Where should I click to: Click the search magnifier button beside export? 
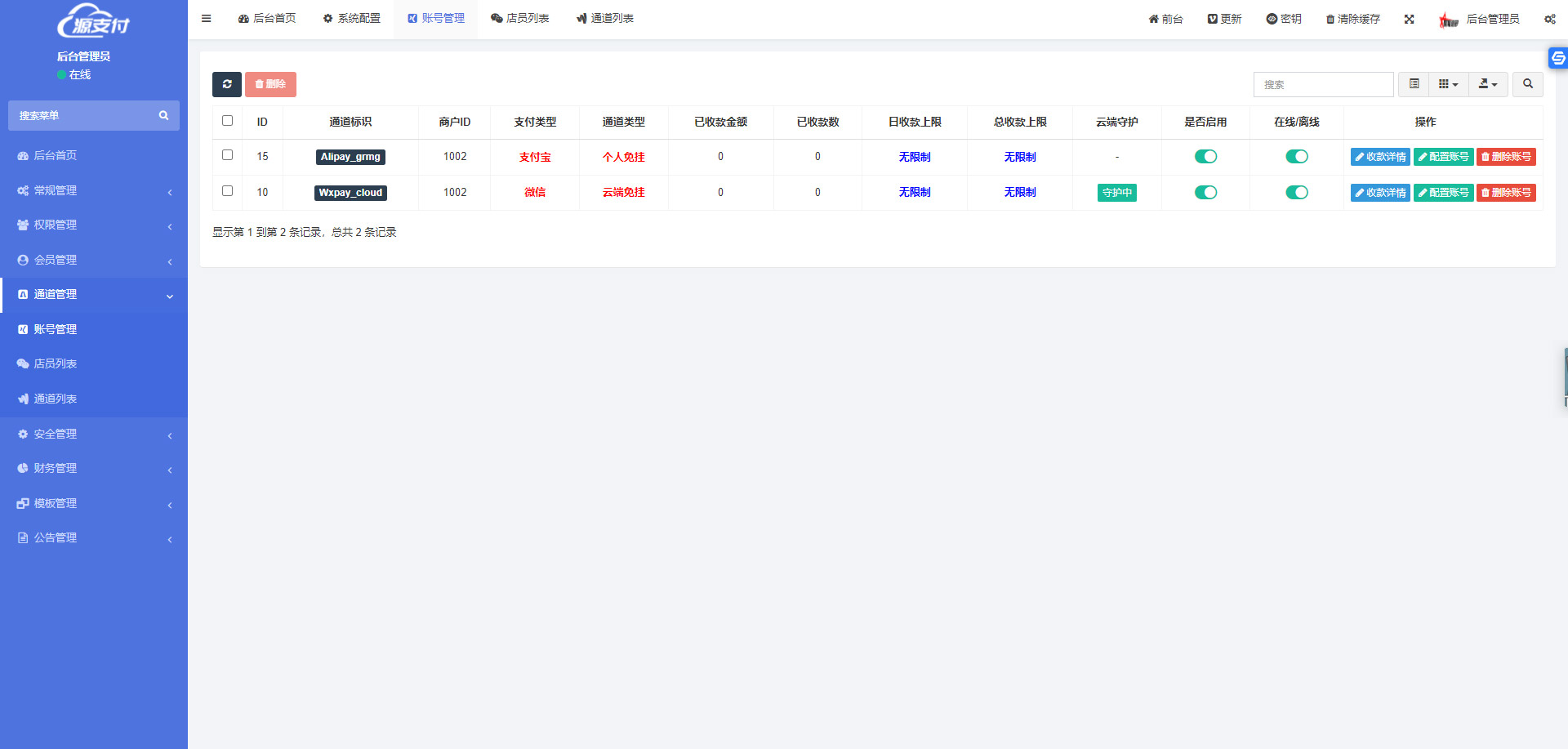1527,84
